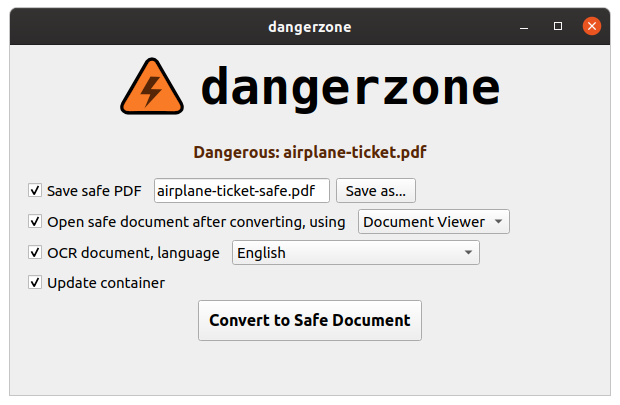Maximize the dangerzone window

[558, 26]
